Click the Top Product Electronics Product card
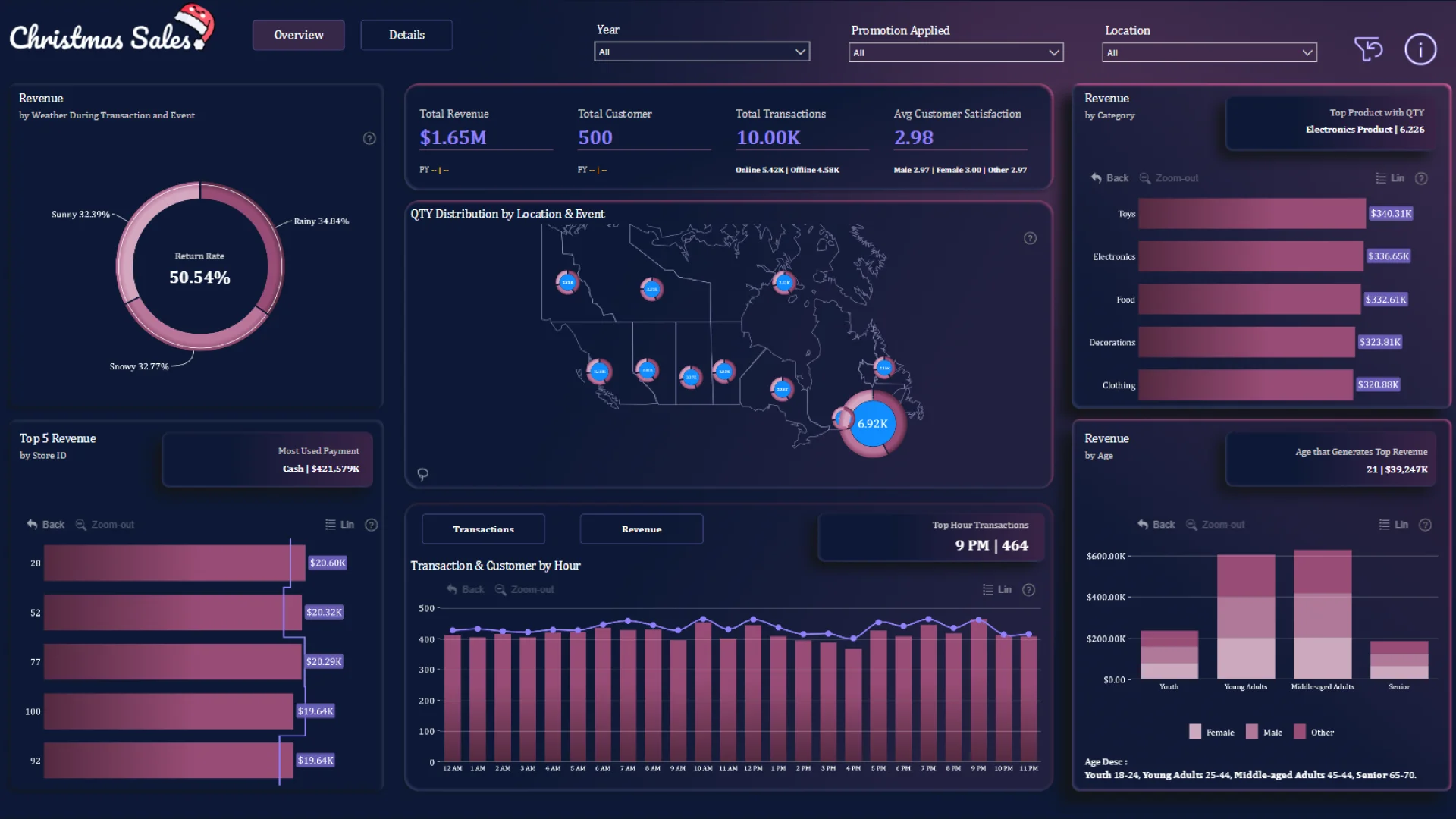This screenshot has height=819, width=1456. (1332, 123)
